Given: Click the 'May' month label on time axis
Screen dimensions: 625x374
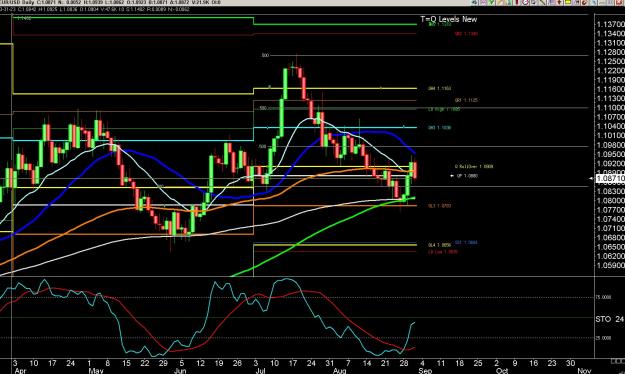Looking at the screenshot, I should 96,371.
